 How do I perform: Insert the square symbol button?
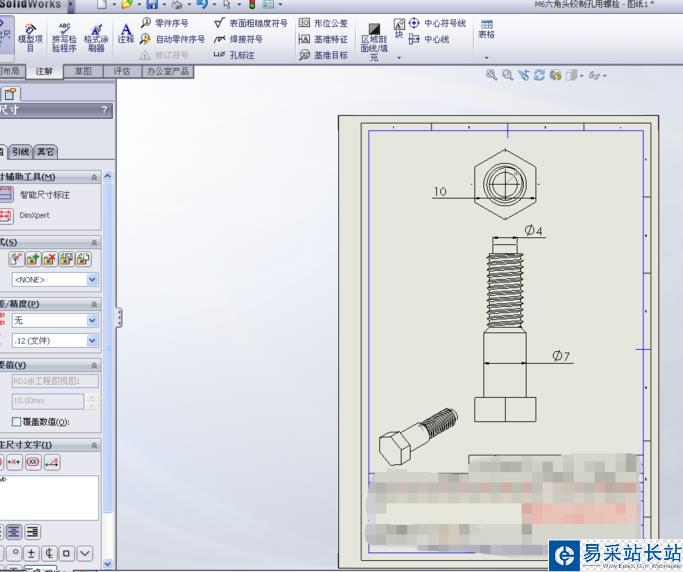[x=66, y=554]
